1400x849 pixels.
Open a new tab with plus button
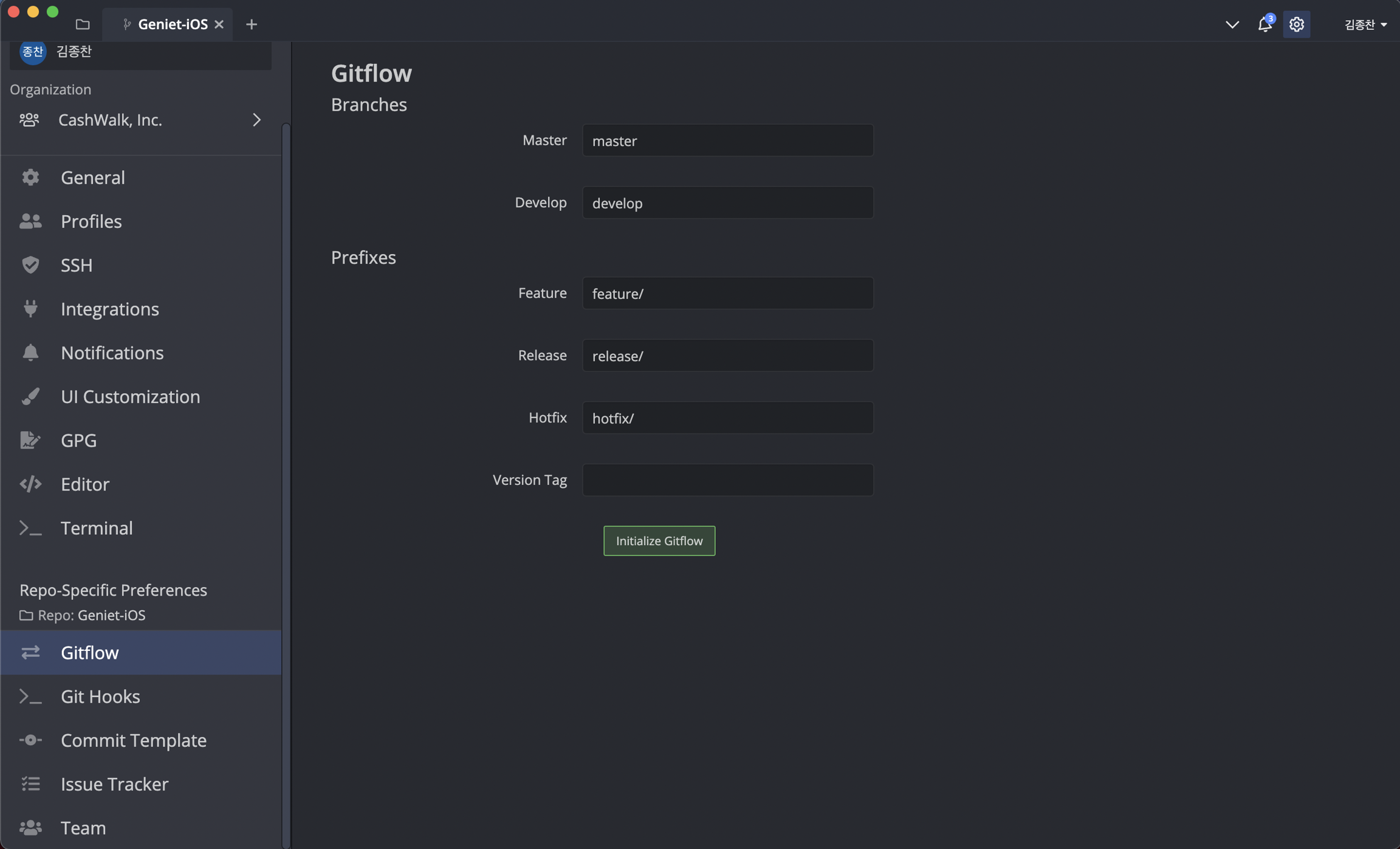tap(251, 24)
